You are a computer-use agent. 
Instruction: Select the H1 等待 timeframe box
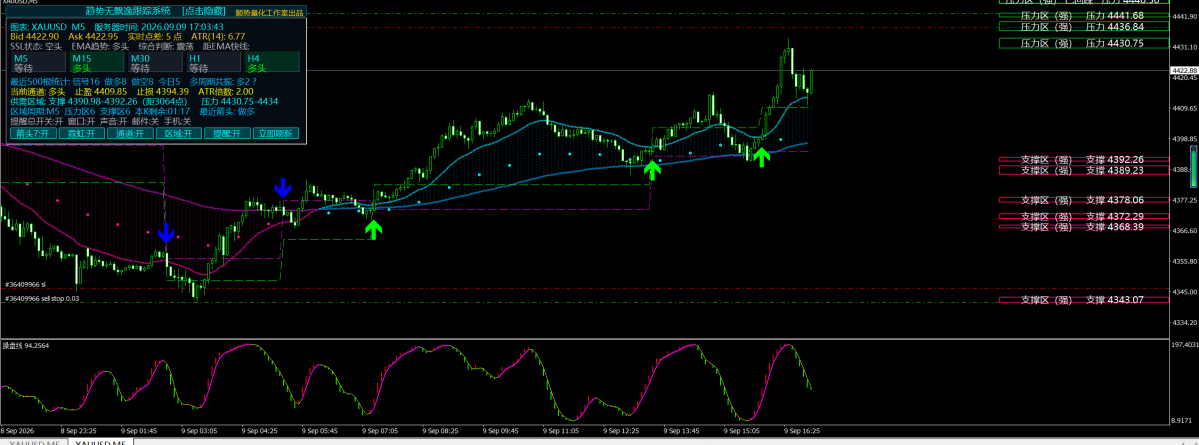click(213, 63)
